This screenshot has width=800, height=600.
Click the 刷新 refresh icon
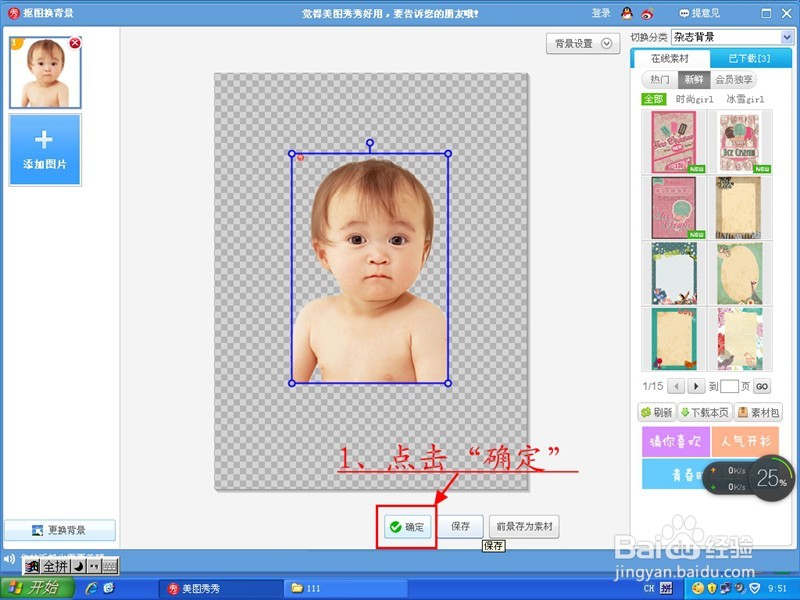(647, 412)
